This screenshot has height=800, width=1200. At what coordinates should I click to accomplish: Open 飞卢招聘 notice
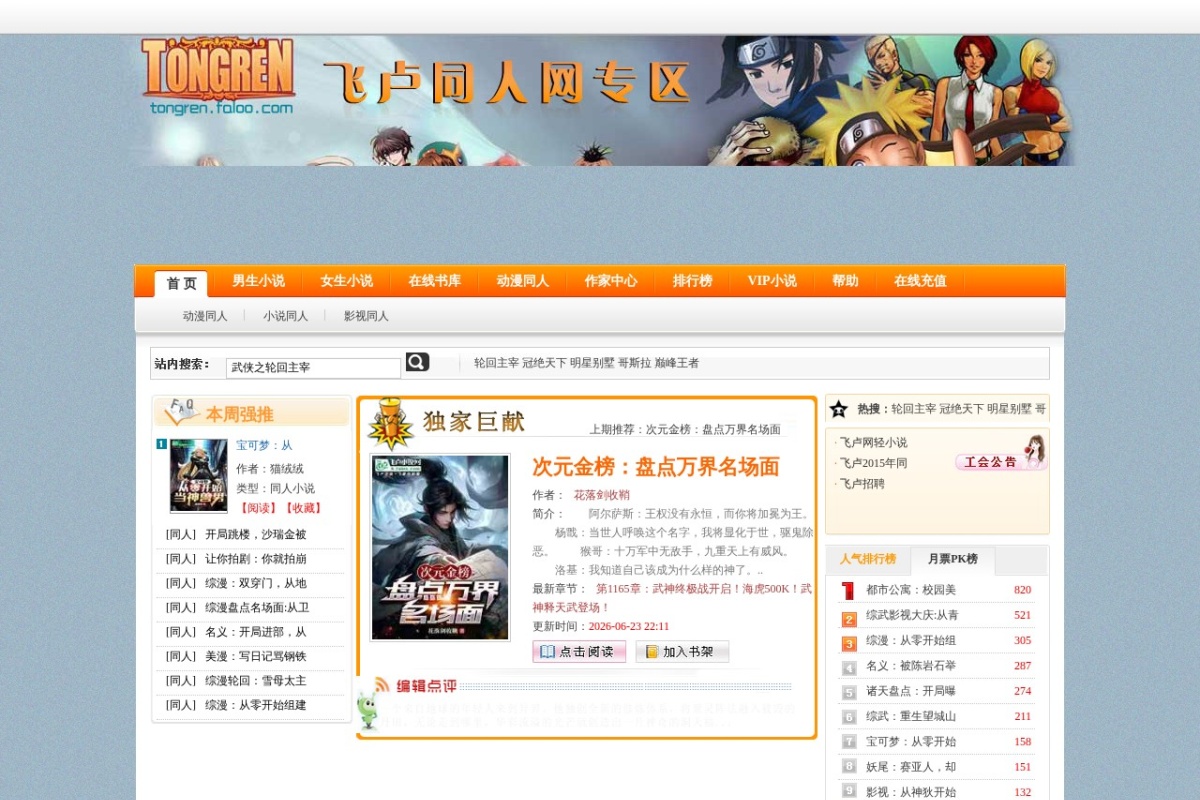tap(862, 484)
